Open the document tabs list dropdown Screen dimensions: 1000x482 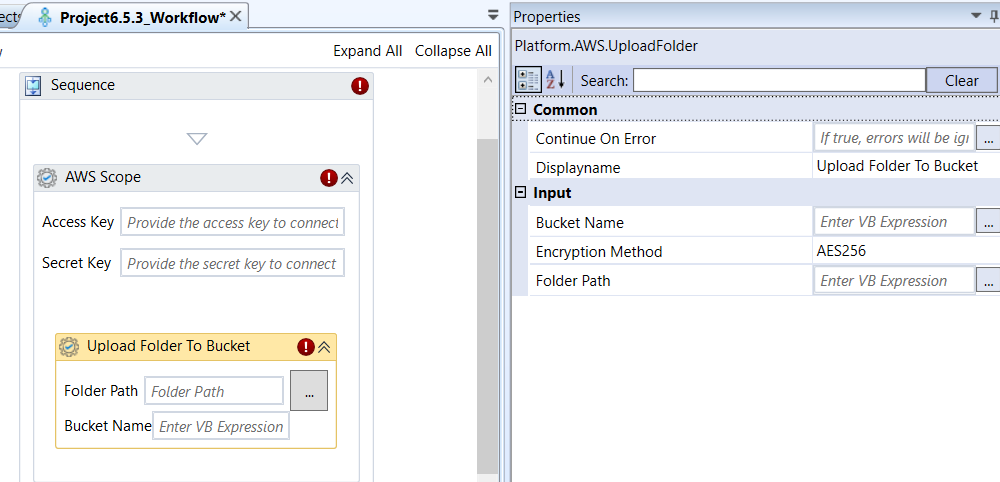tap(493, 15)
